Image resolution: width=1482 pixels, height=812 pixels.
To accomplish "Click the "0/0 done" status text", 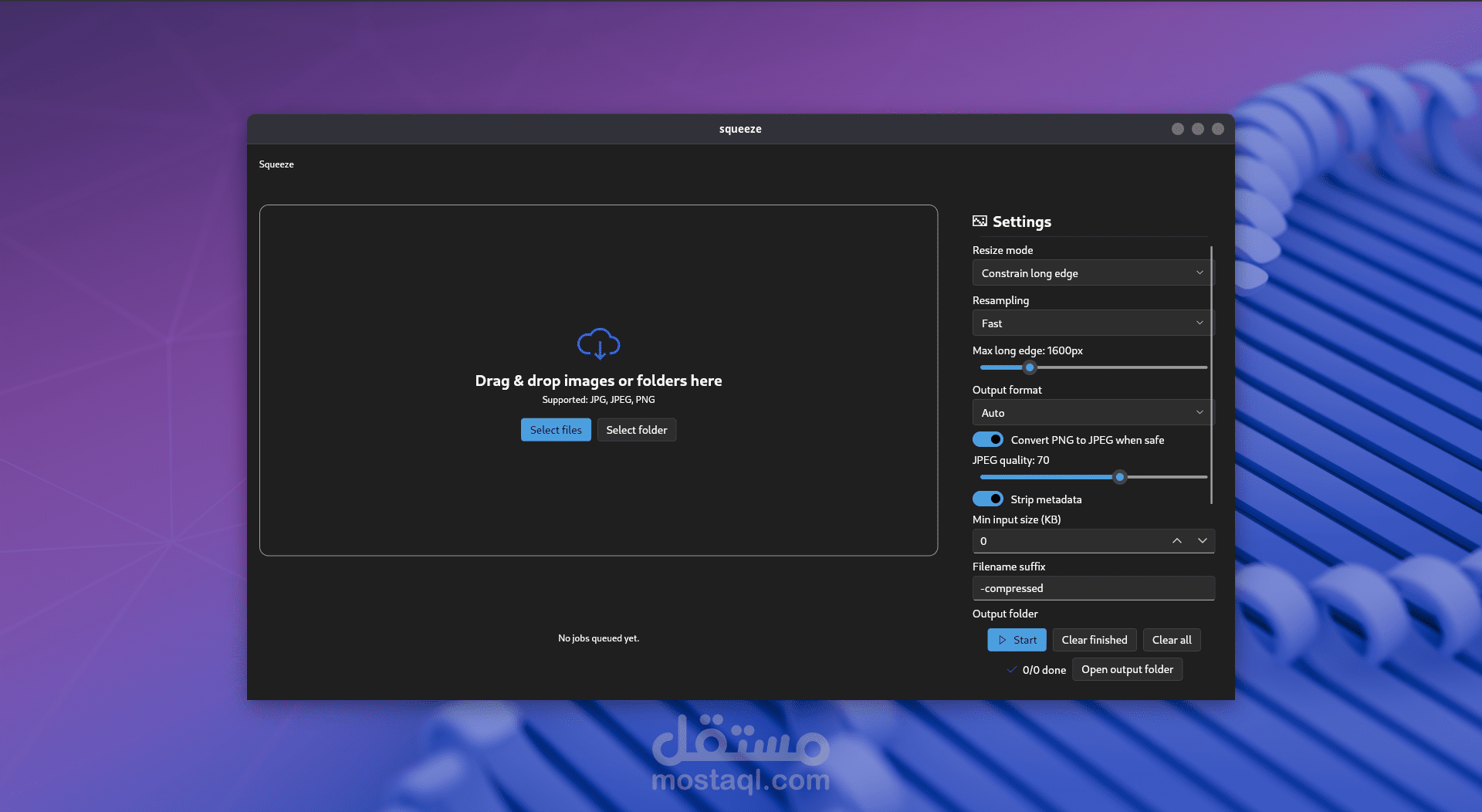I will click(1044, 670).
